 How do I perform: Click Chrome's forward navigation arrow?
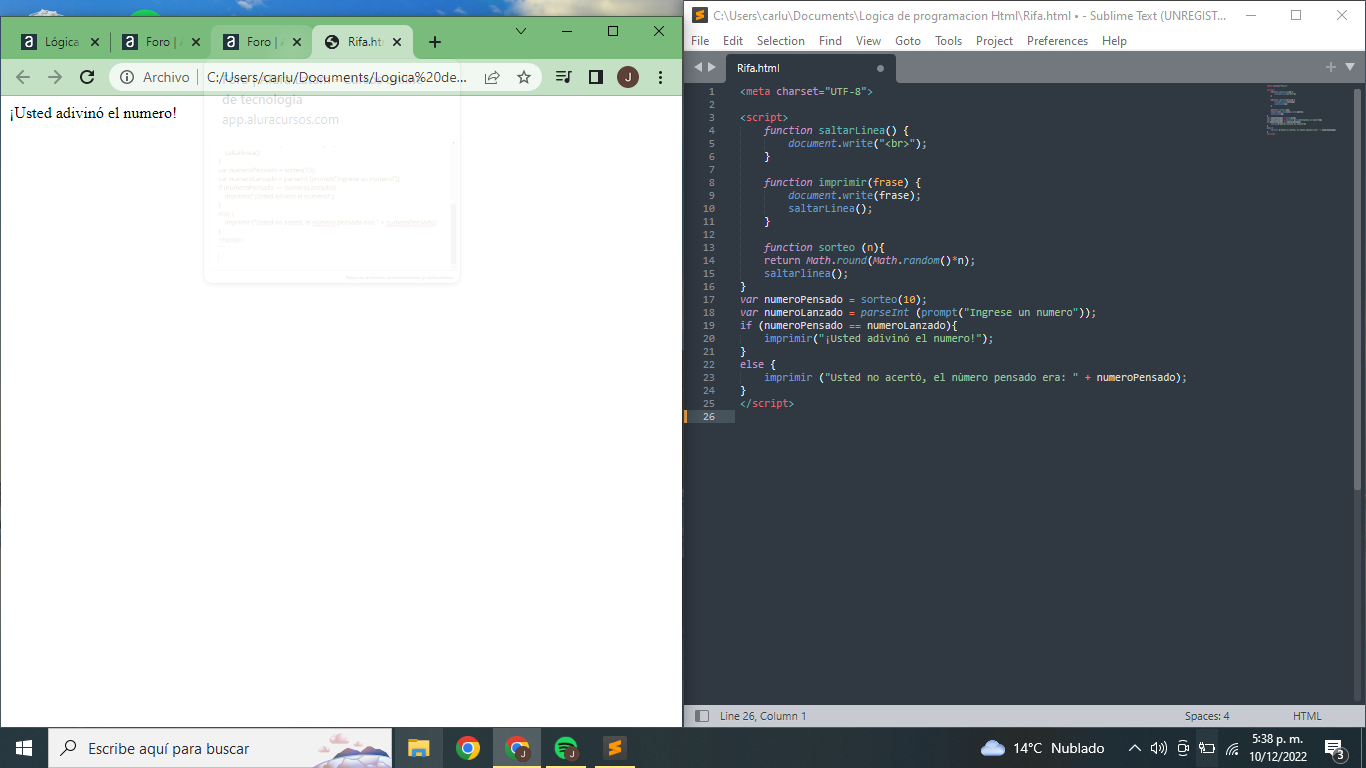tap(55, 77)
